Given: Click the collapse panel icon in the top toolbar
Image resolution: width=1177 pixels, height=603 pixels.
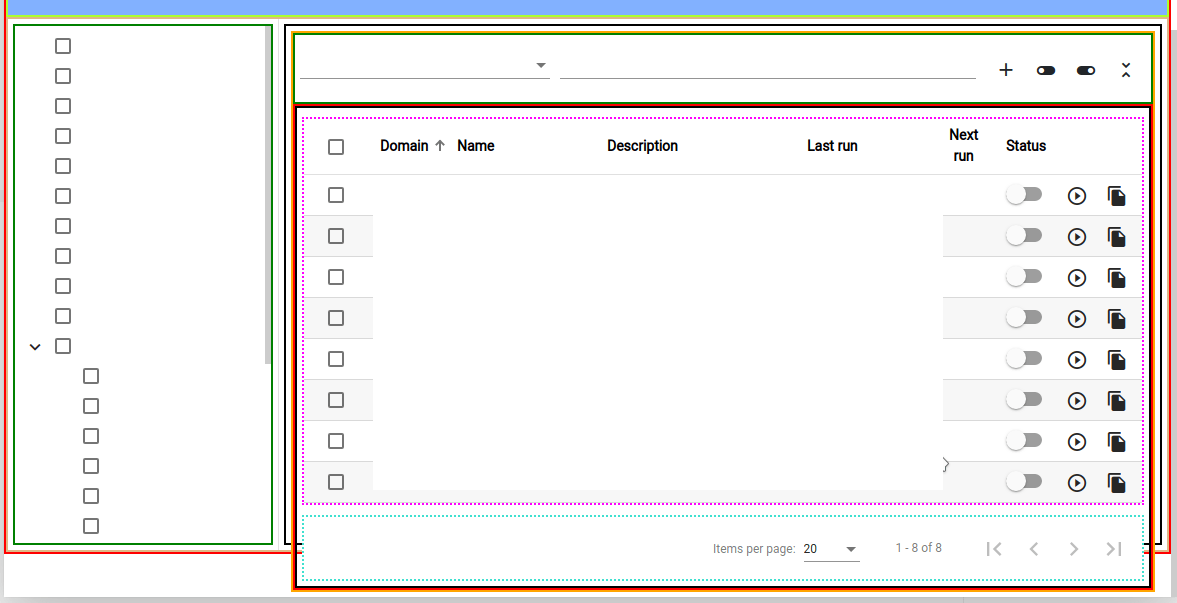Looking at the screenshot, I should (1126, 70).
